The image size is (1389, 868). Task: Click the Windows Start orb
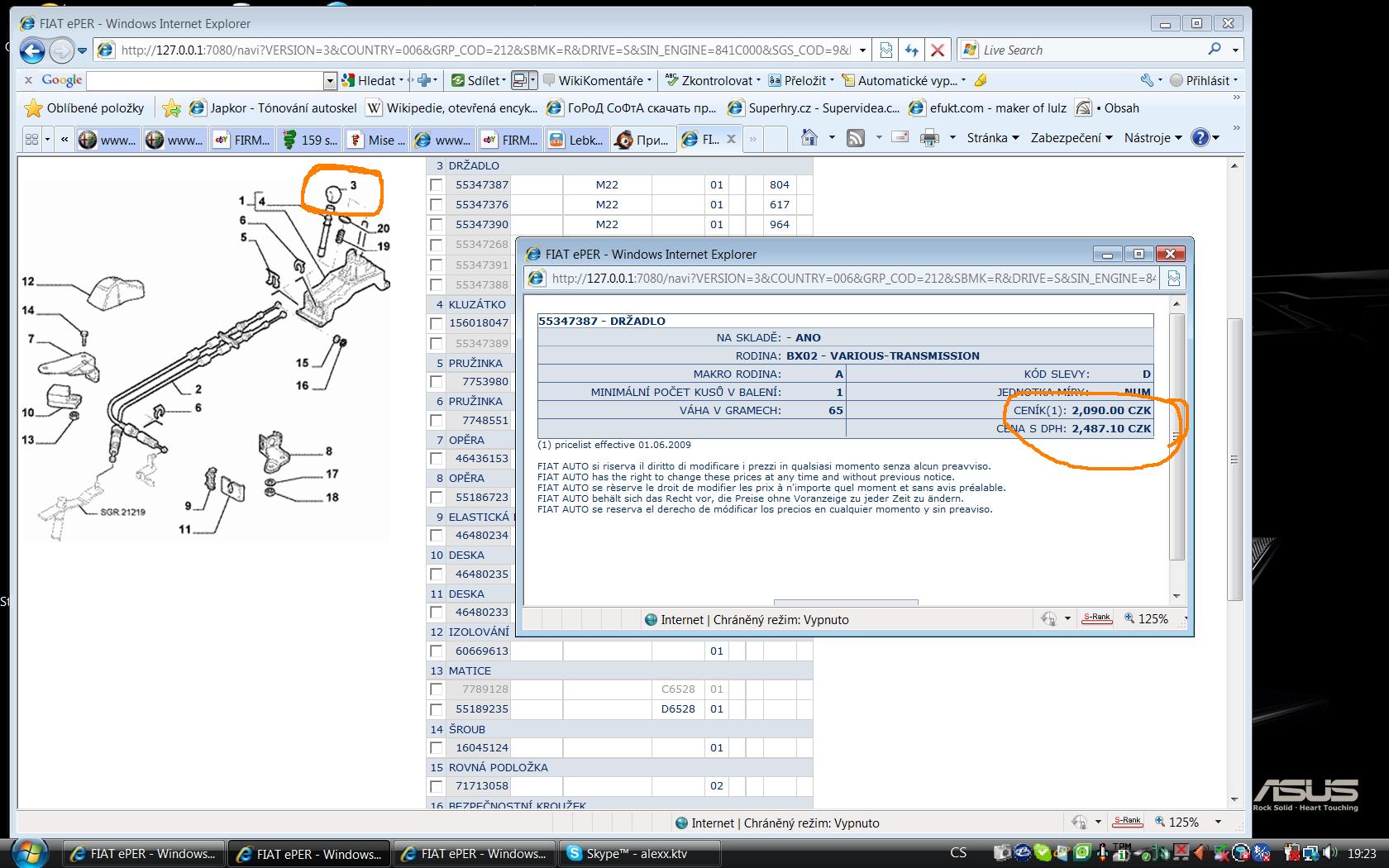29,852
